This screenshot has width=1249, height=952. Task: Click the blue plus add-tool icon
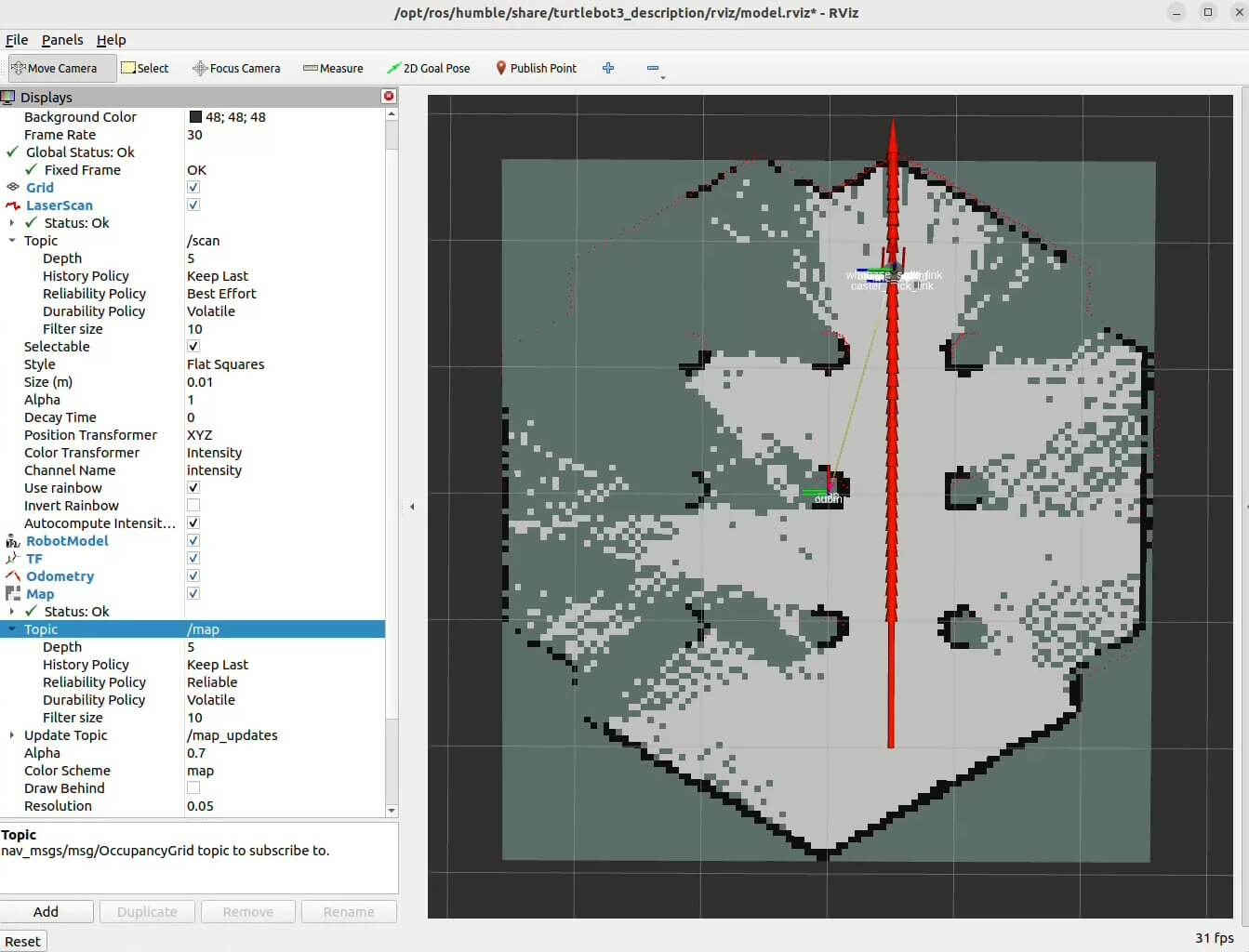point(608,68)
